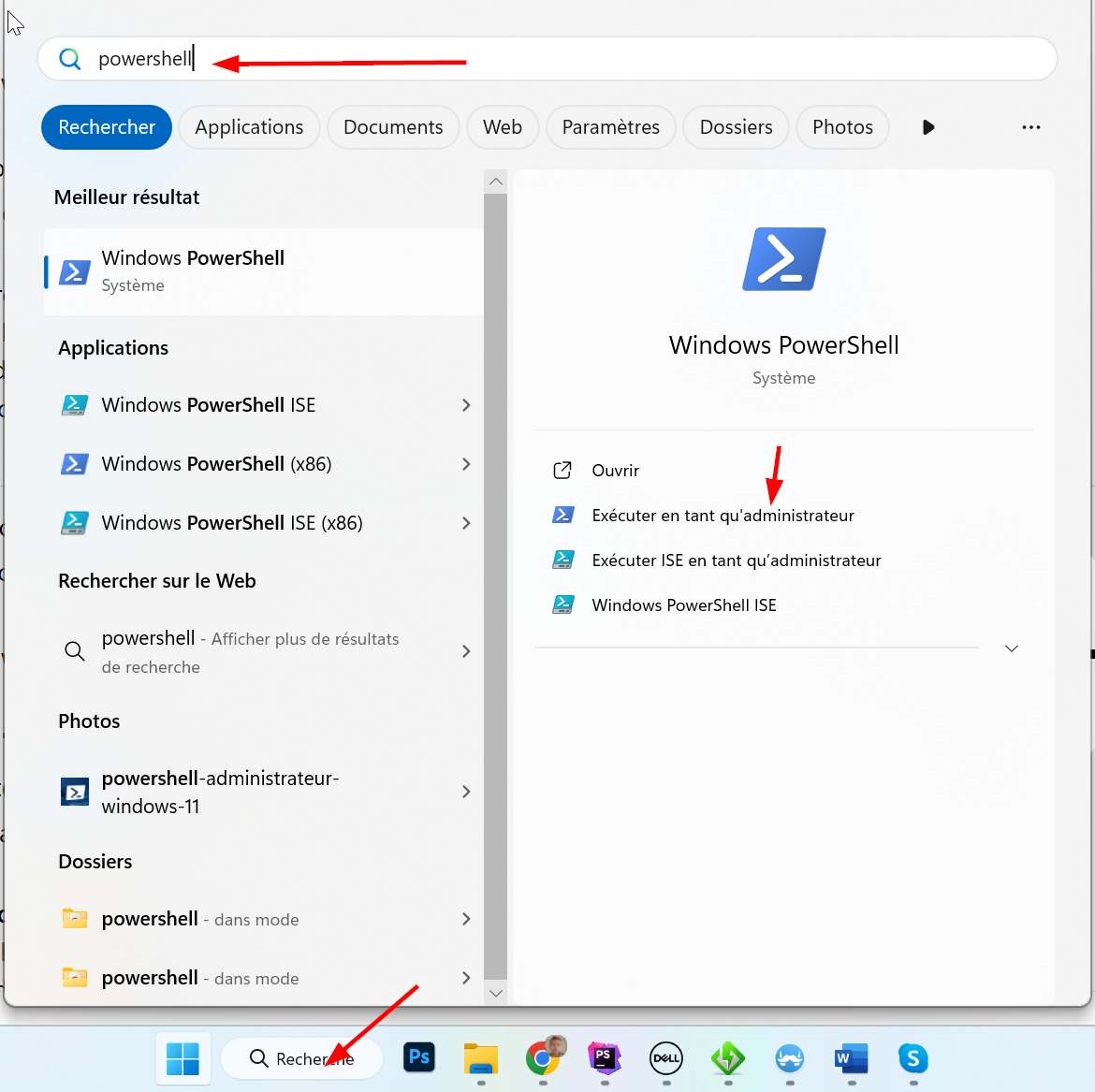Click the search box containing powershell
The image size is (1095, 1092).
[562, 59]
